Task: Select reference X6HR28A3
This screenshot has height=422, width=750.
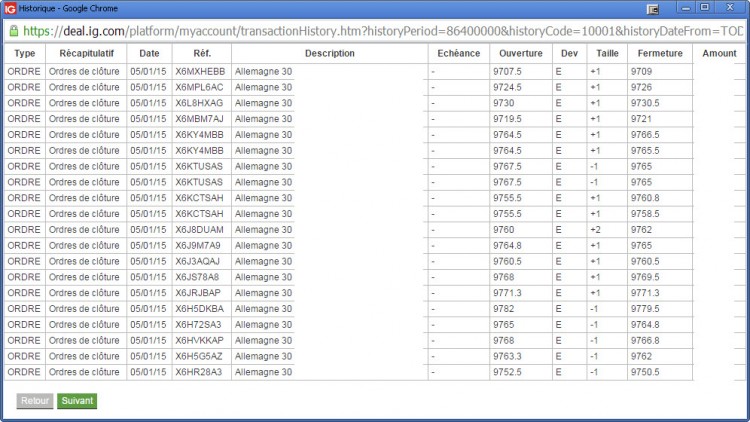Action: (199, 372)
